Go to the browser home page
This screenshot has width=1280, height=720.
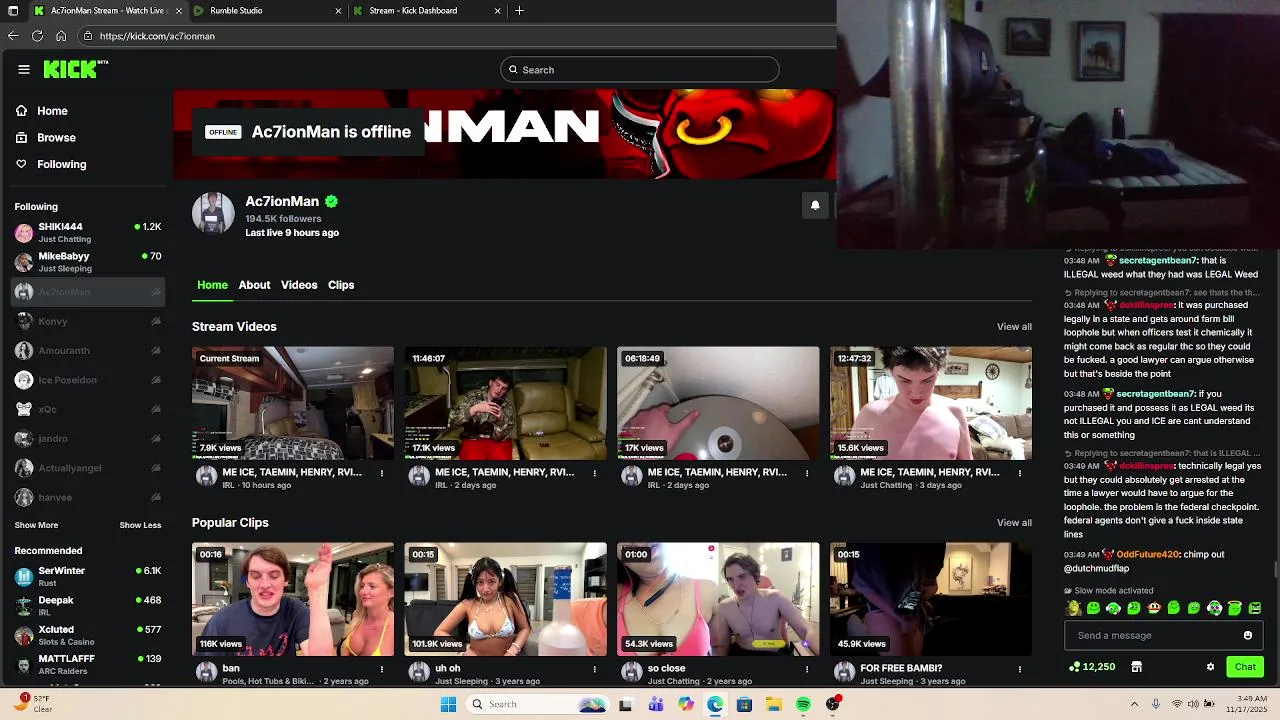(x=61, y=36)
